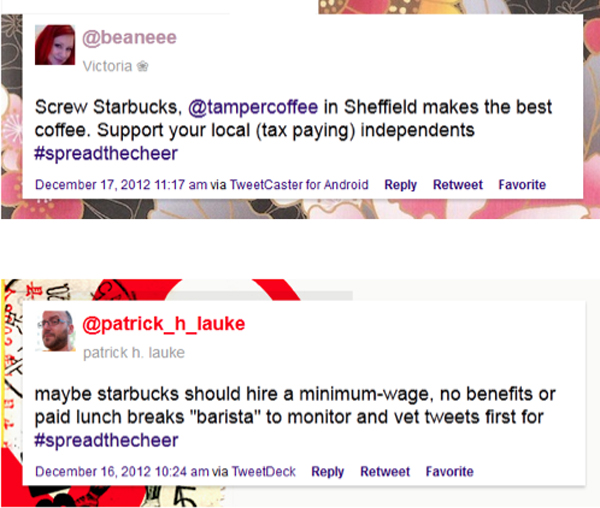The width and height of the screenshot is (600, 508).
Task: Click the Victoria display name
Action: 107,66
